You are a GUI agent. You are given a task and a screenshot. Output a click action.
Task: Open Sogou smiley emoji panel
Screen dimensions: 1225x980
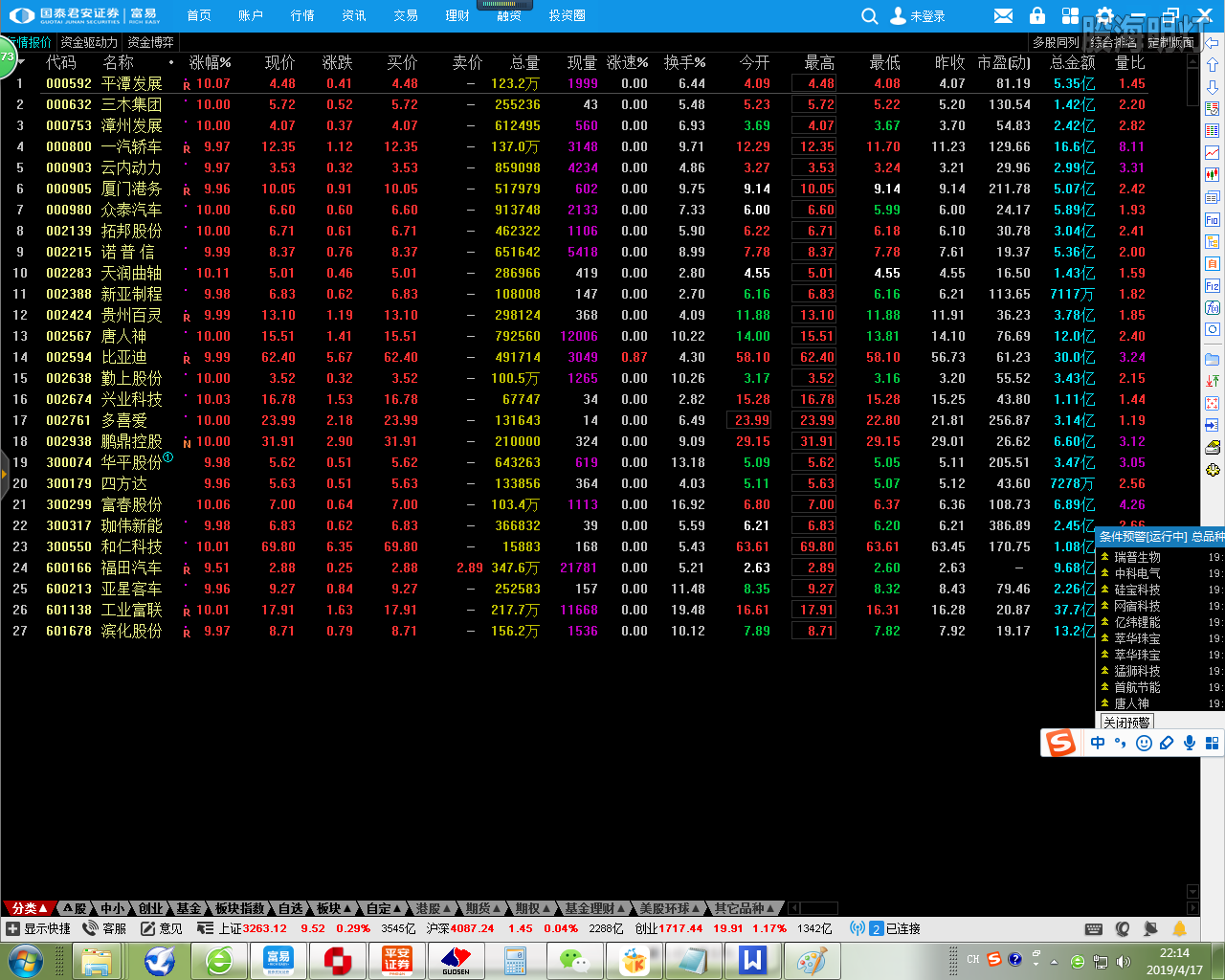[1144, 743]
